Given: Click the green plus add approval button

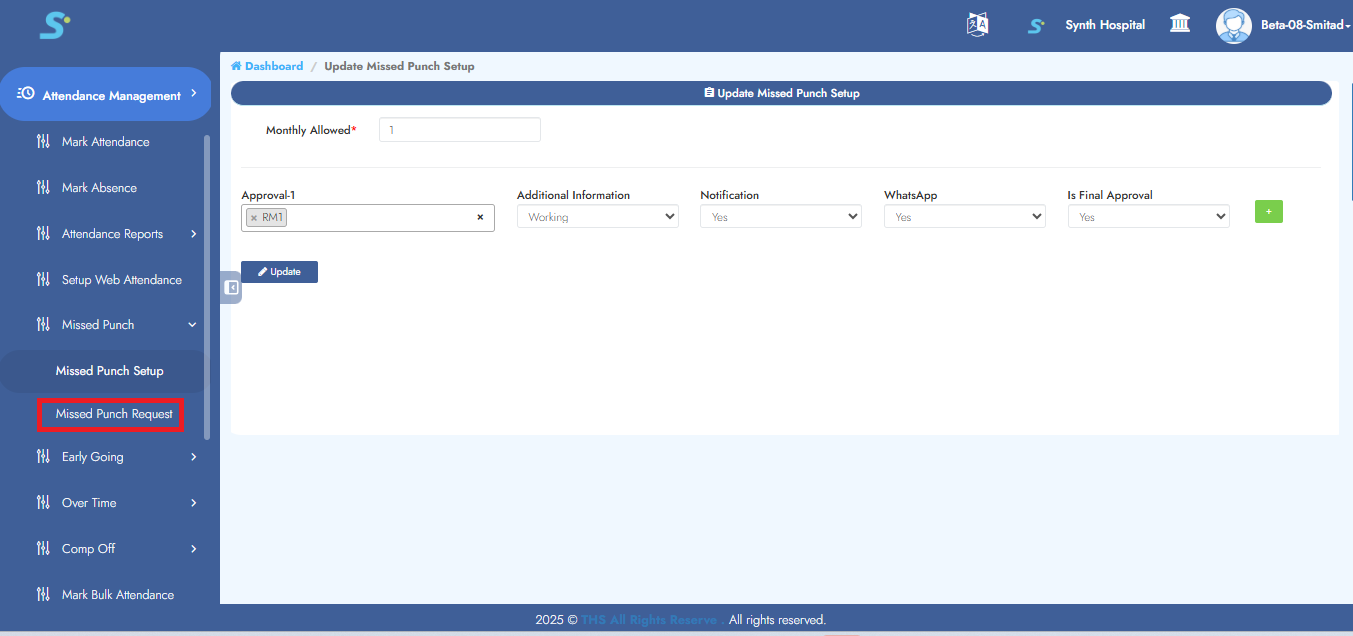Looking at the screenshot, I should pyautogui.click(x=1268, y=212).
